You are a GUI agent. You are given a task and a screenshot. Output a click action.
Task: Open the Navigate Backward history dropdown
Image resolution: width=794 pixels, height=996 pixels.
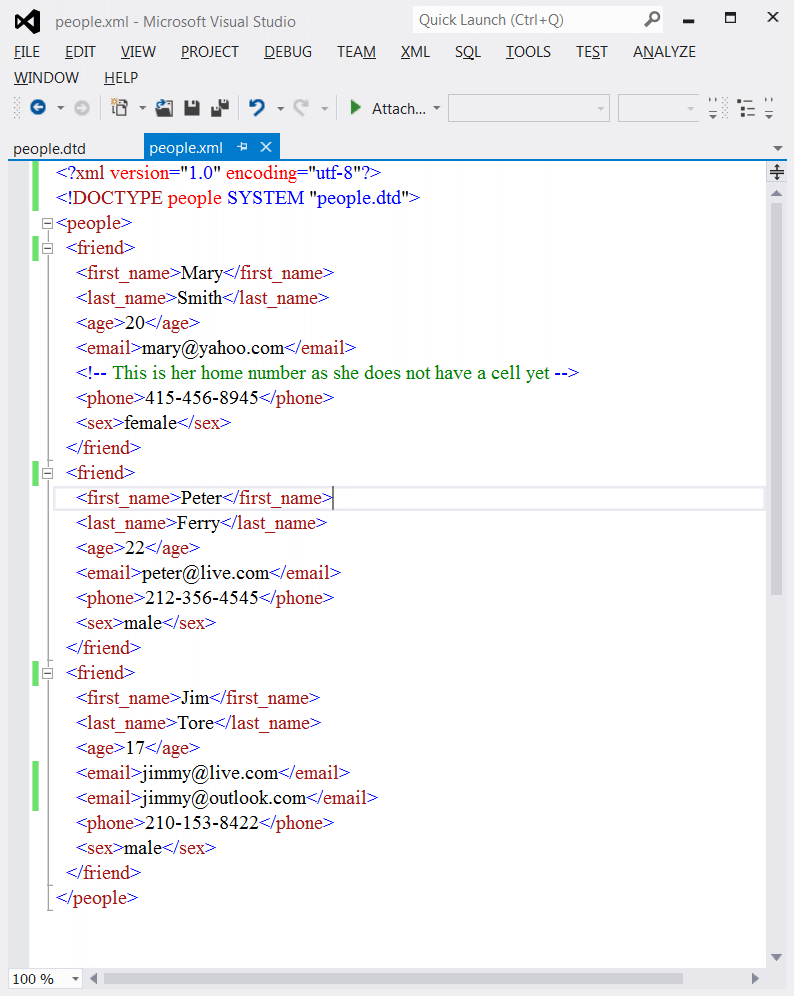[x=60, y=108]
